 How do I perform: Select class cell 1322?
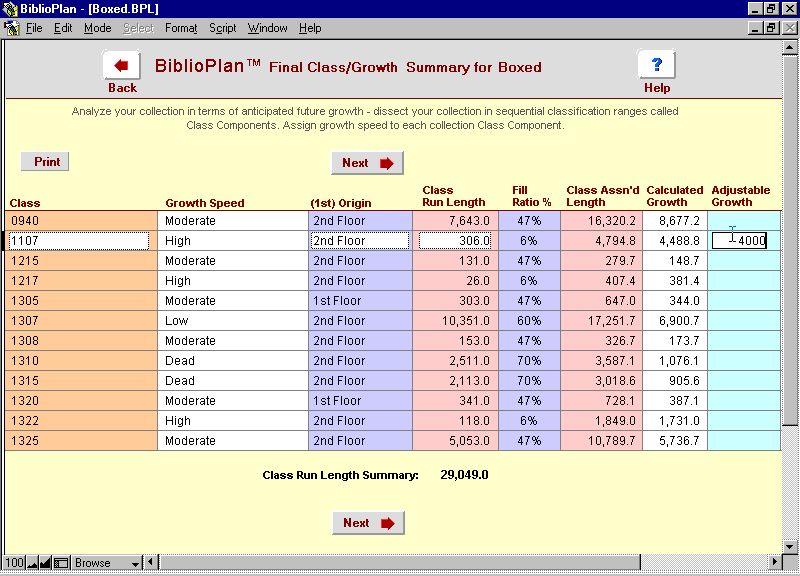pos(81,421)
